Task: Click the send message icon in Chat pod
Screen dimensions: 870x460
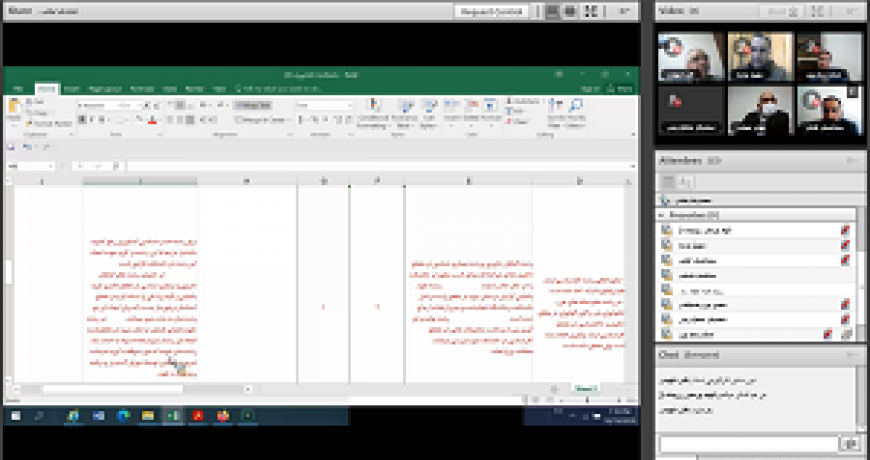Action: [850, 443]
